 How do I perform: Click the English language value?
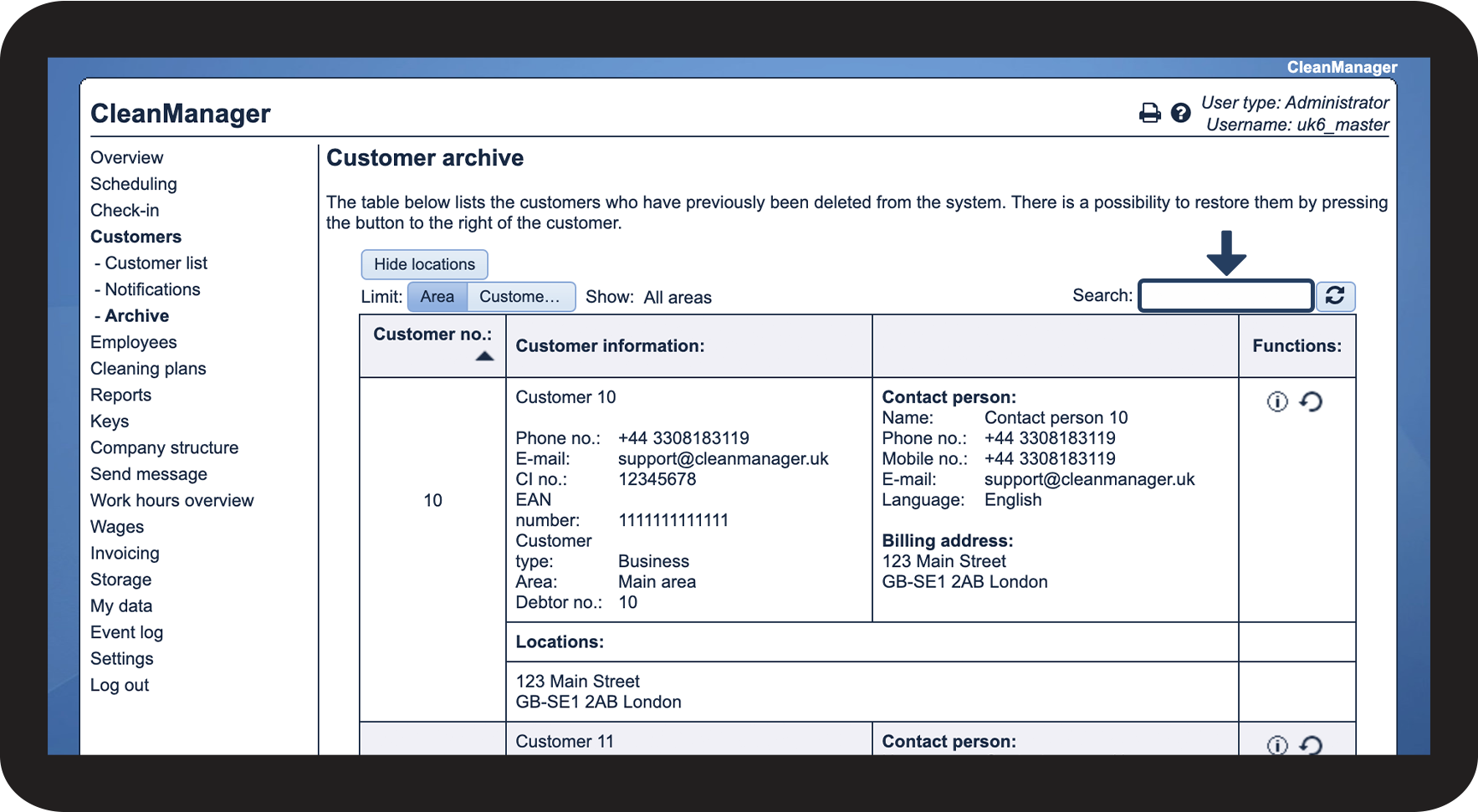[1013, 500]
